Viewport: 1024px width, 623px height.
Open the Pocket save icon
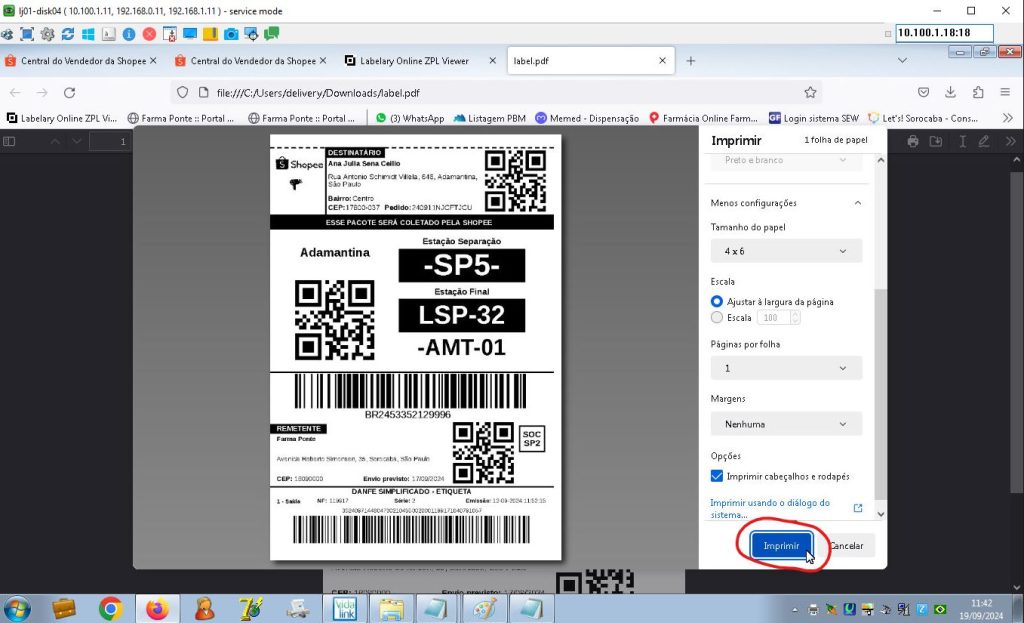pos(923,93)
